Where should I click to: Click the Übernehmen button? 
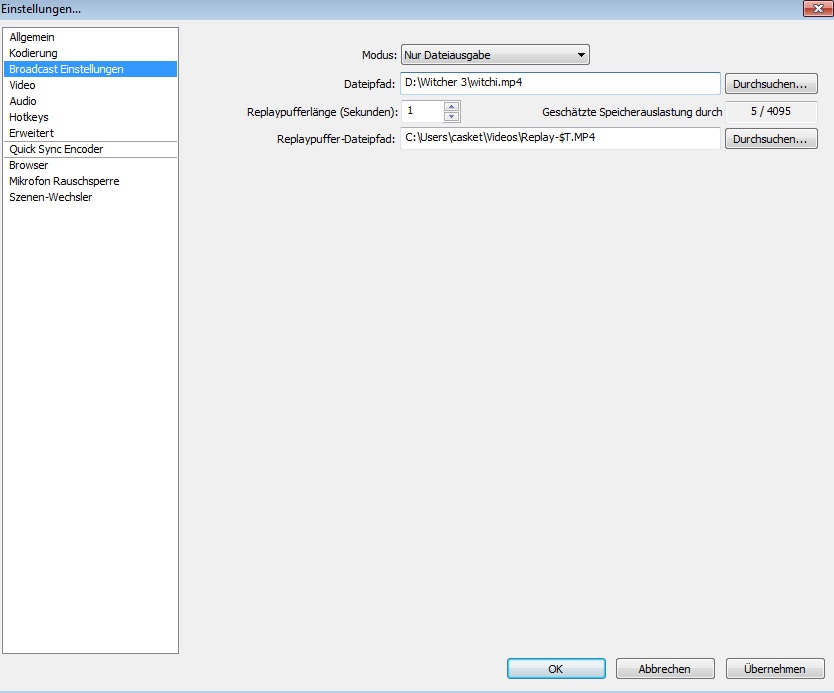(x=774, y=669)
